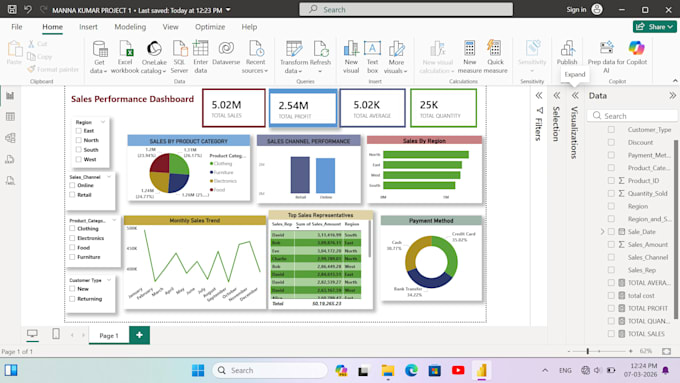Check the East region slicer box
The image size is (680, 383).
[x=78, y=131]
